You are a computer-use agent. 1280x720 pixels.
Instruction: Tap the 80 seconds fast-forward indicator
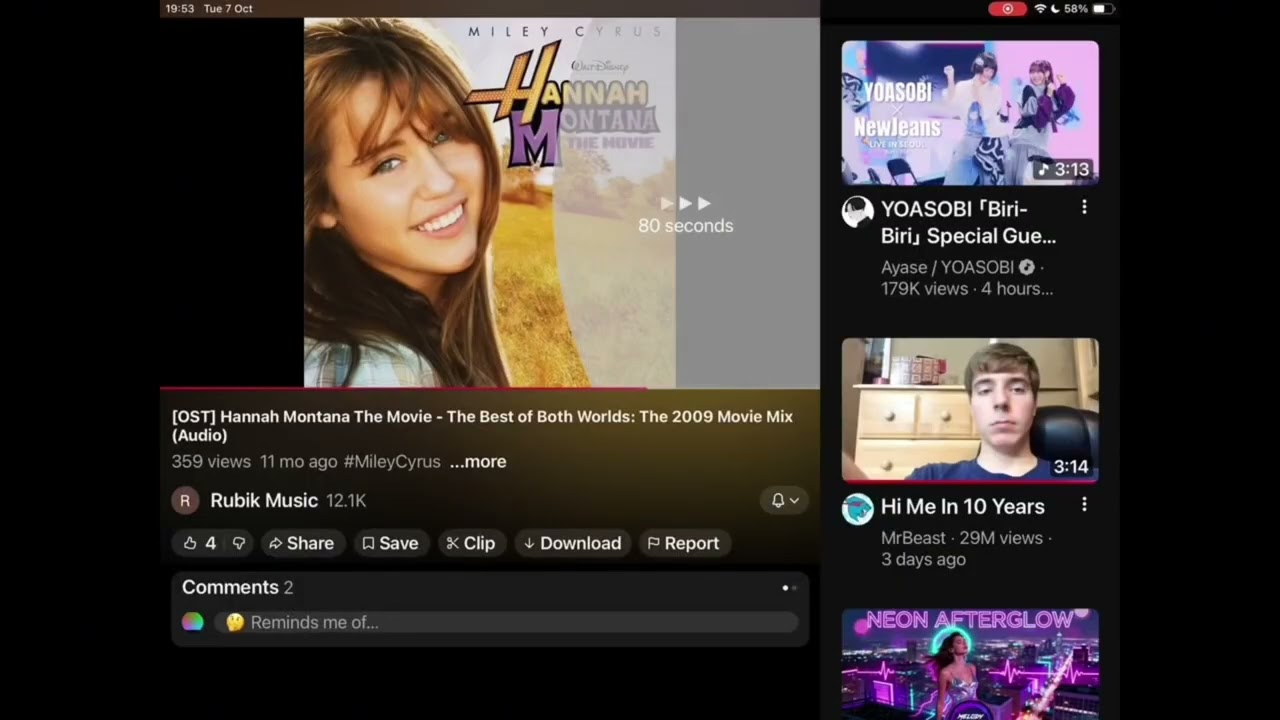686,215
